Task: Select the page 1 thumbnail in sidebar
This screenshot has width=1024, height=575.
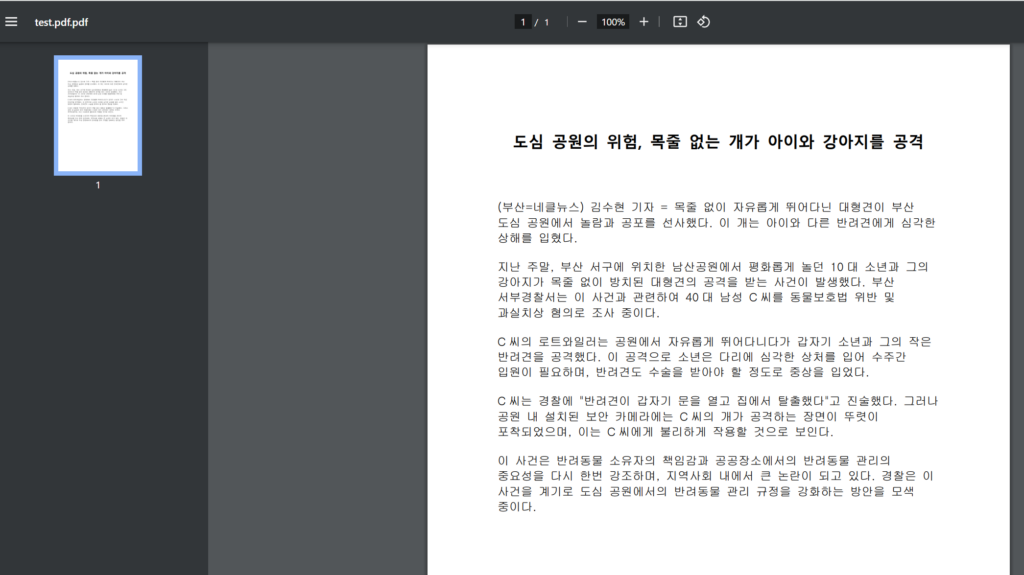Action: [97, 115]
